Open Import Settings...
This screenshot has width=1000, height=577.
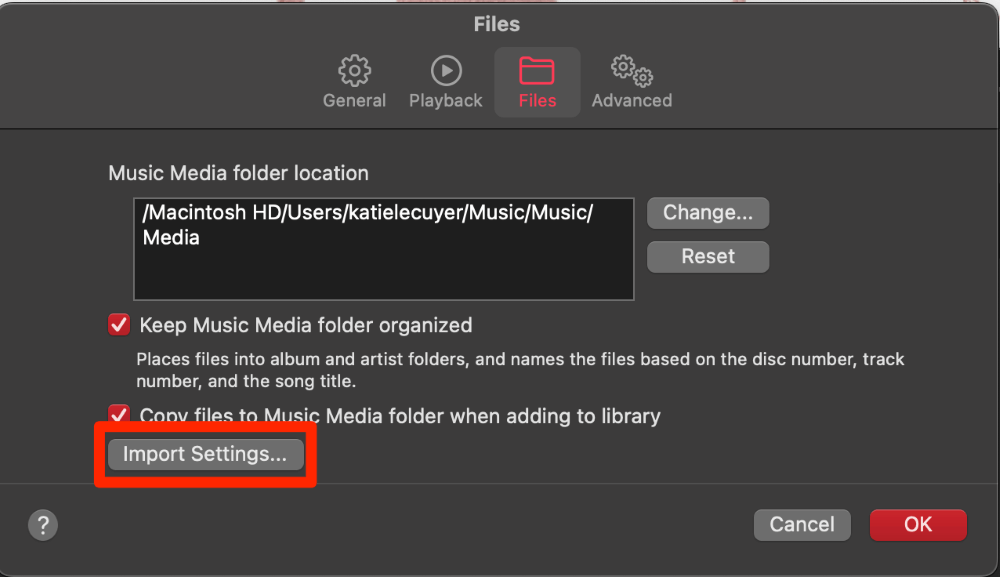point(205,454)
